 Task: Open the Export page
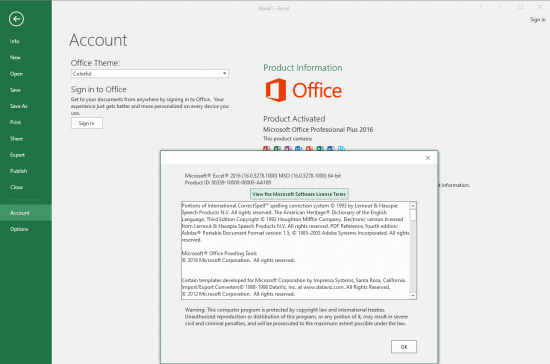[17, 155]
